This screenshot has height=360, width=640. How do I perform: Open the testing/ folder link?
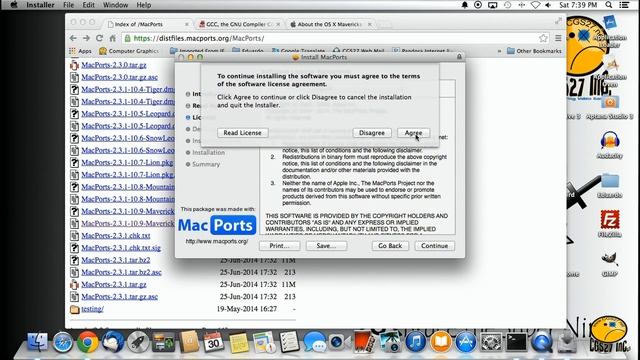93,309
